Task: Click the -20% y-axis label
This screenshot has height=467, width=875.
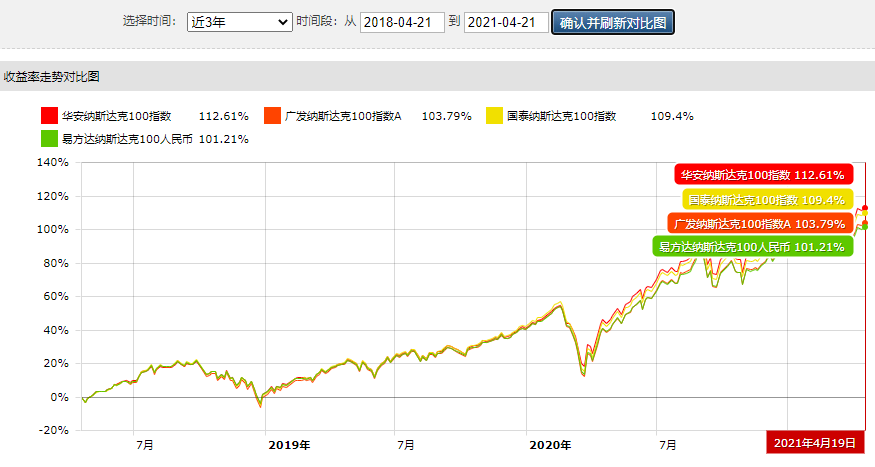Action: click(54, 430)
